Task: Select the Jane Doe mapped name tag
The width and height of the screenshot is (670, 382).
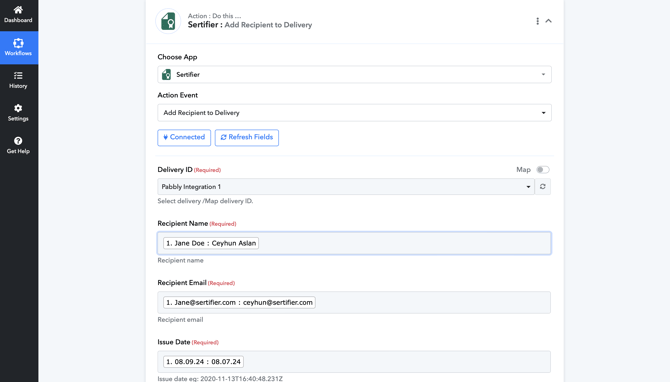Action: pos(211,243)
